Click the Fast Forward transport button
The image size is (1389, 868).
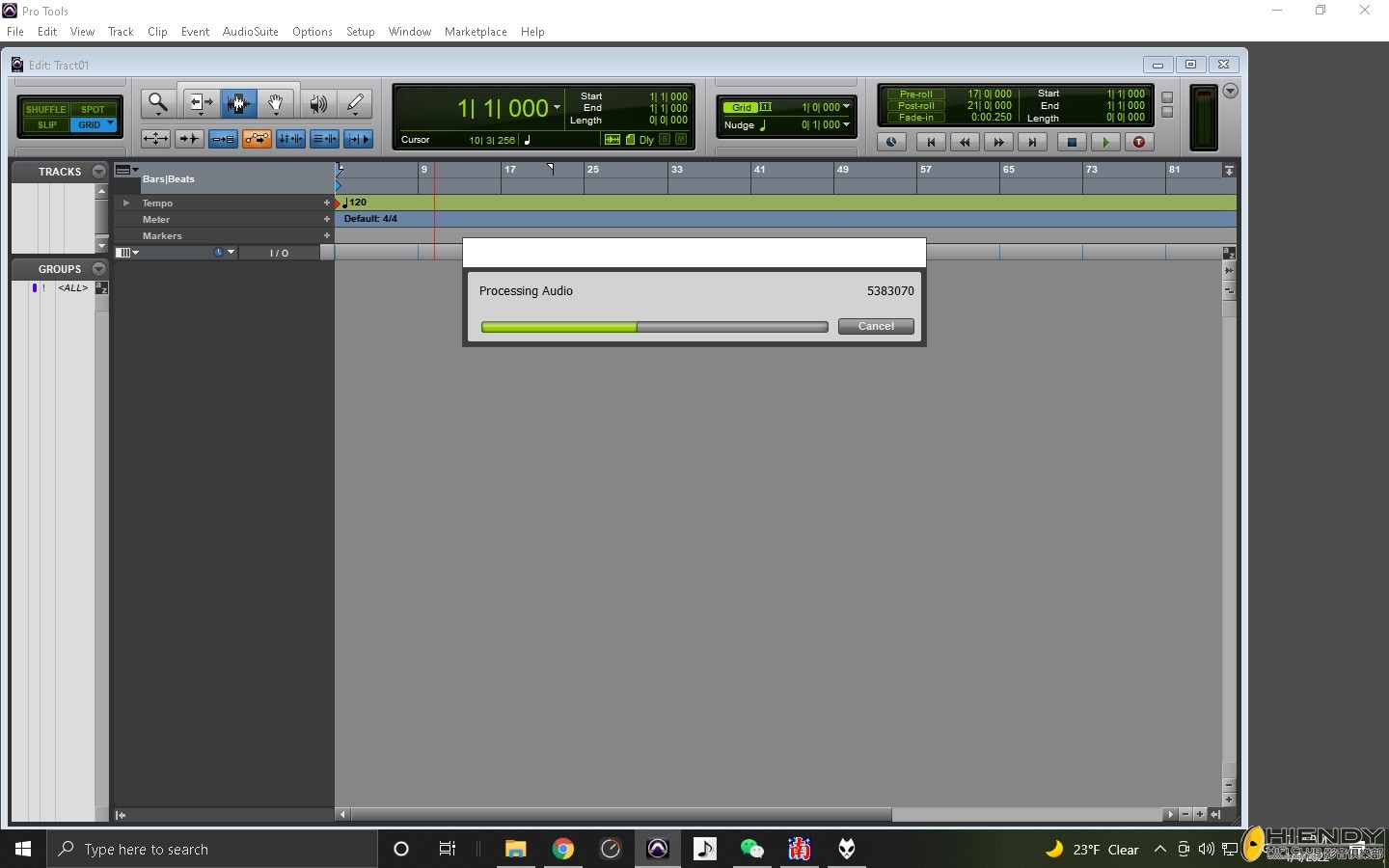(x=998, y=142)
